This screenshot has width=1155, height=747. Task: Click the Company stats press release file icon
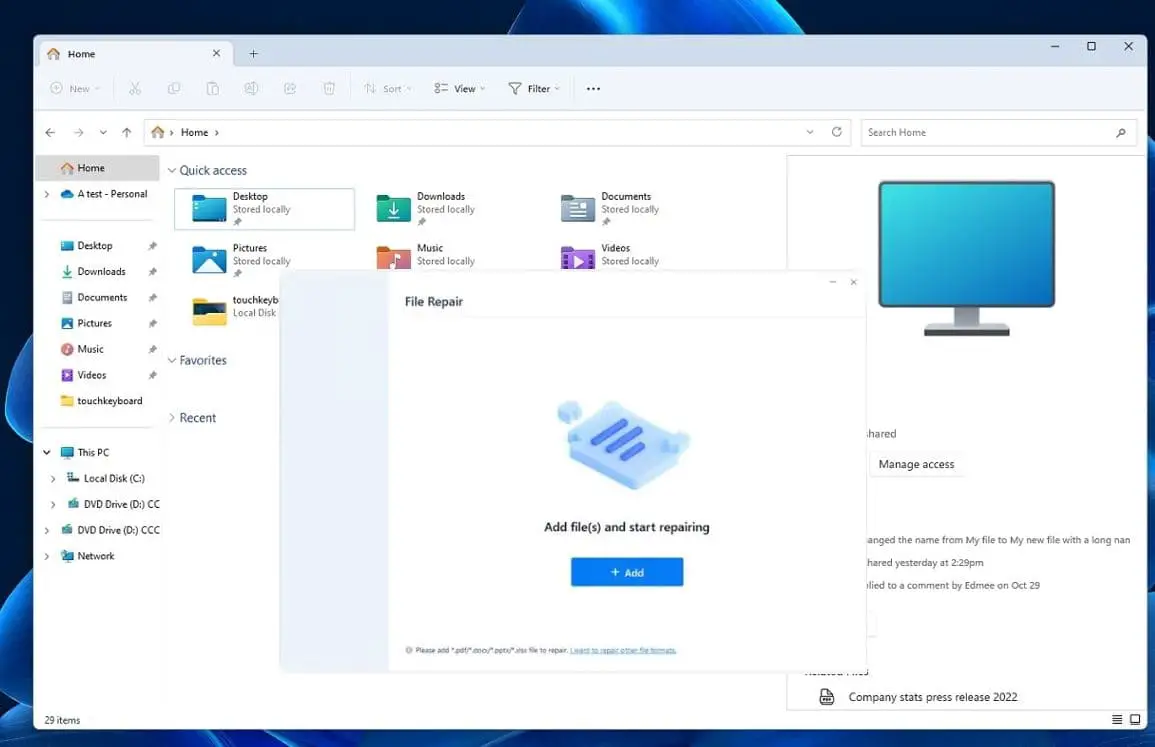coord(826,697)
